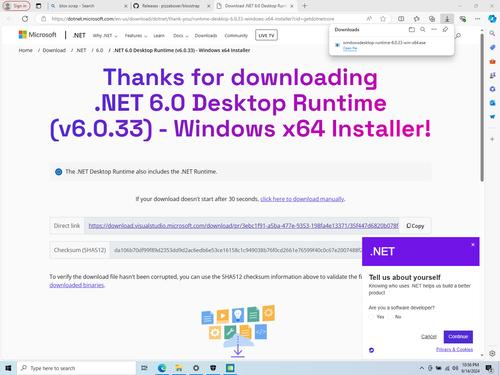500x375 pixels.
Task: Open File Explorer from taskbar
Action: click(179, 368)
